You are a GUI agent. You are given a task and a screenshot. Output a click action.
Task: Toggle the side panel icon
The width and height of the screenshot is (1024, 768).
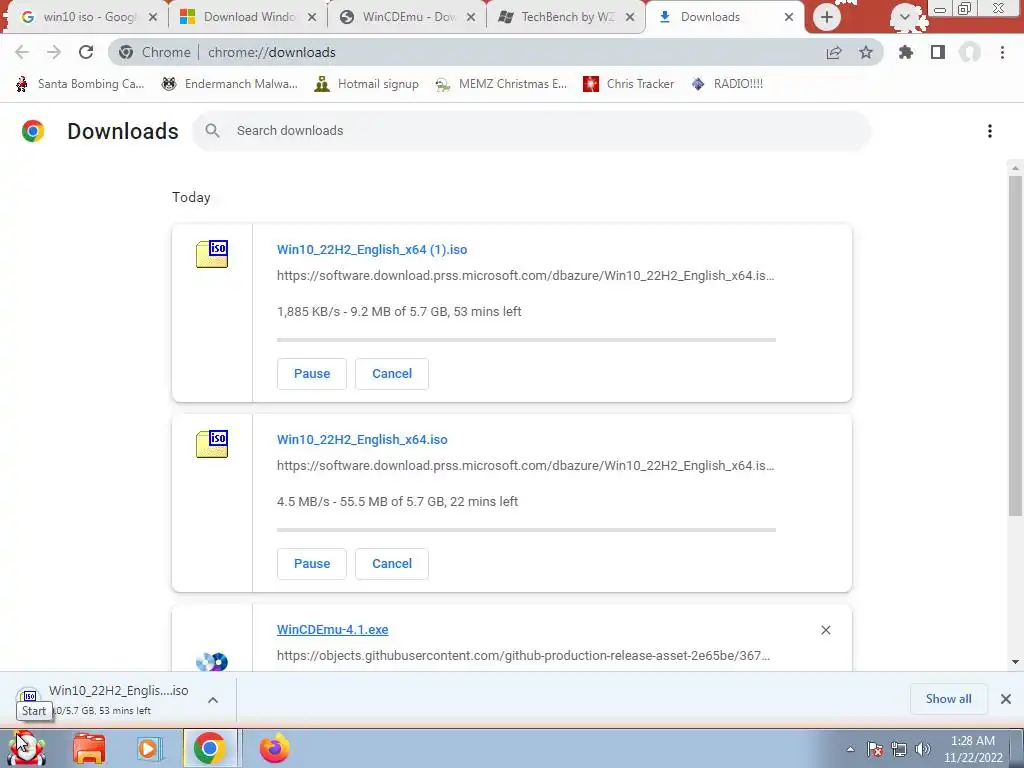tap(938, 52)
